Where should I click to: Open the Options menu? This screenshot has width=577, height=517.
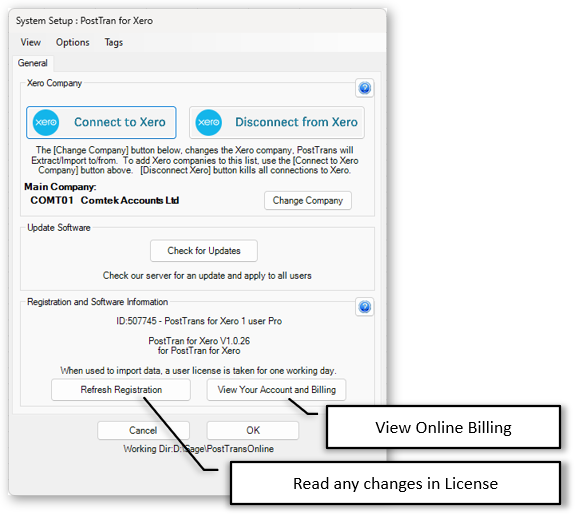[x=72, y=43]
